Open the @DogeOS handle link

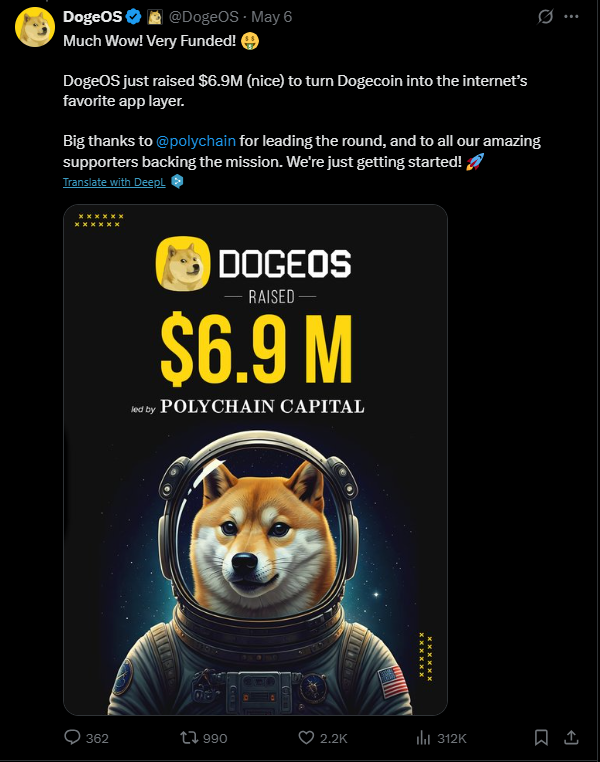[x=204, y=17]
